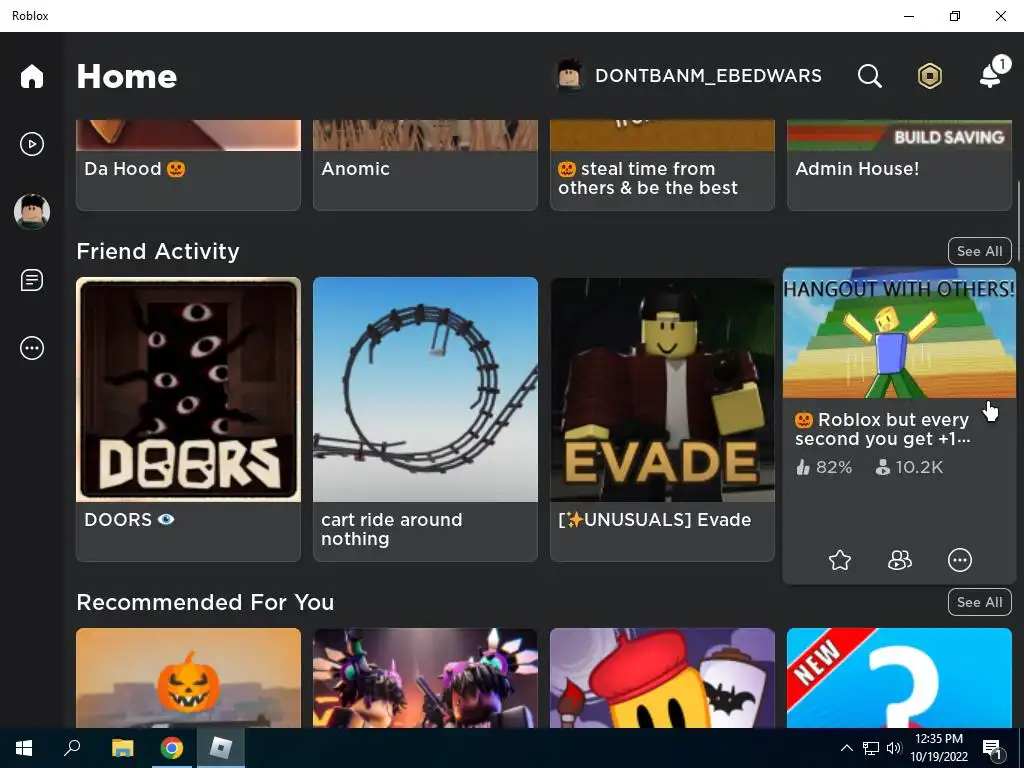Show hidden system tray icons
Image resolution: width=1024 pixels, height=768 pixels.
click(846, 748)
